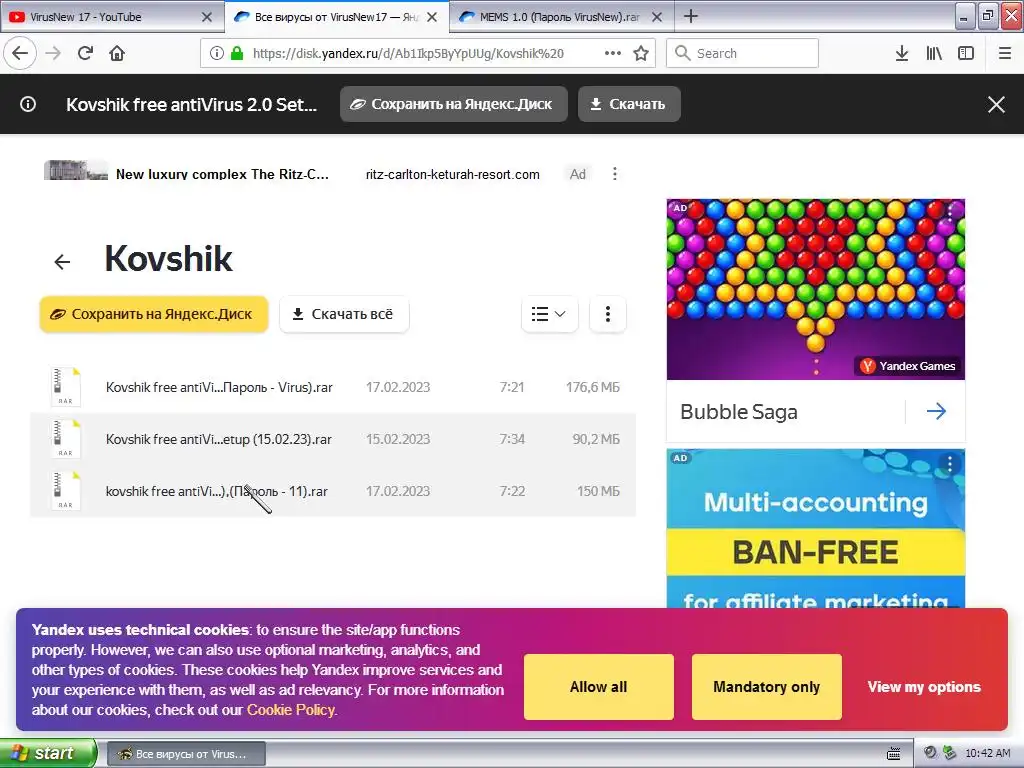1024x768 pixels.
Task: Click the Ritz-Carlton ad thumbnail image
Action: [76, 170]
